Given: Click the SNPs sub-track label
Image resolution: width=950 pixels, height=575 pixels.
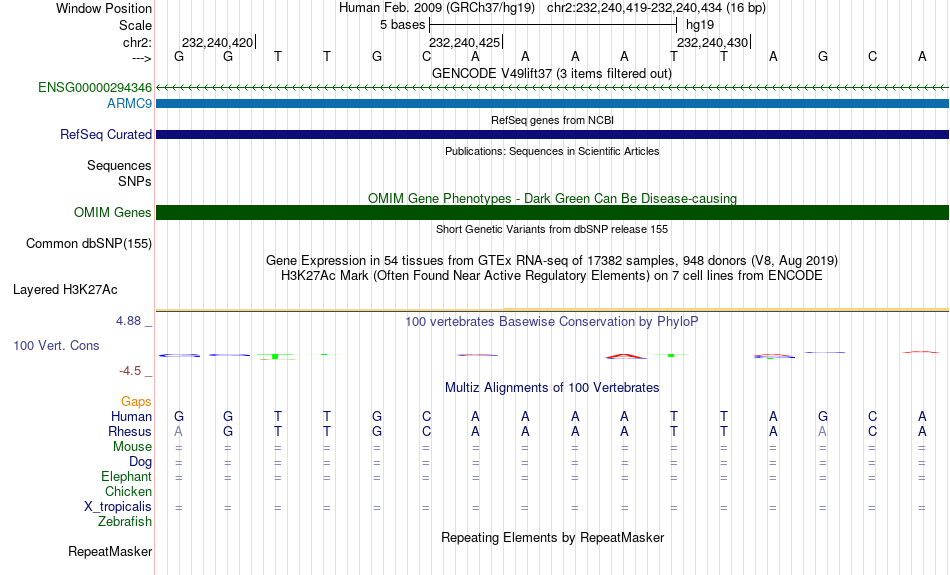Looking at the screenshot, I should pos(135,181).
